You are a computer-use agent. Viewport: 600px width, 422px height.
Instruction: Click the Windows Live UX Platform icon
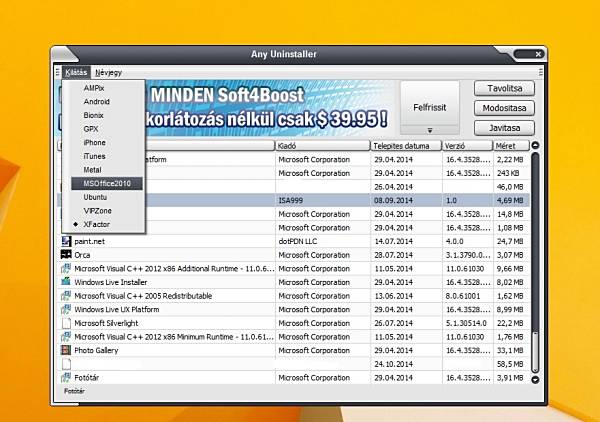click(x=66, y=309)
